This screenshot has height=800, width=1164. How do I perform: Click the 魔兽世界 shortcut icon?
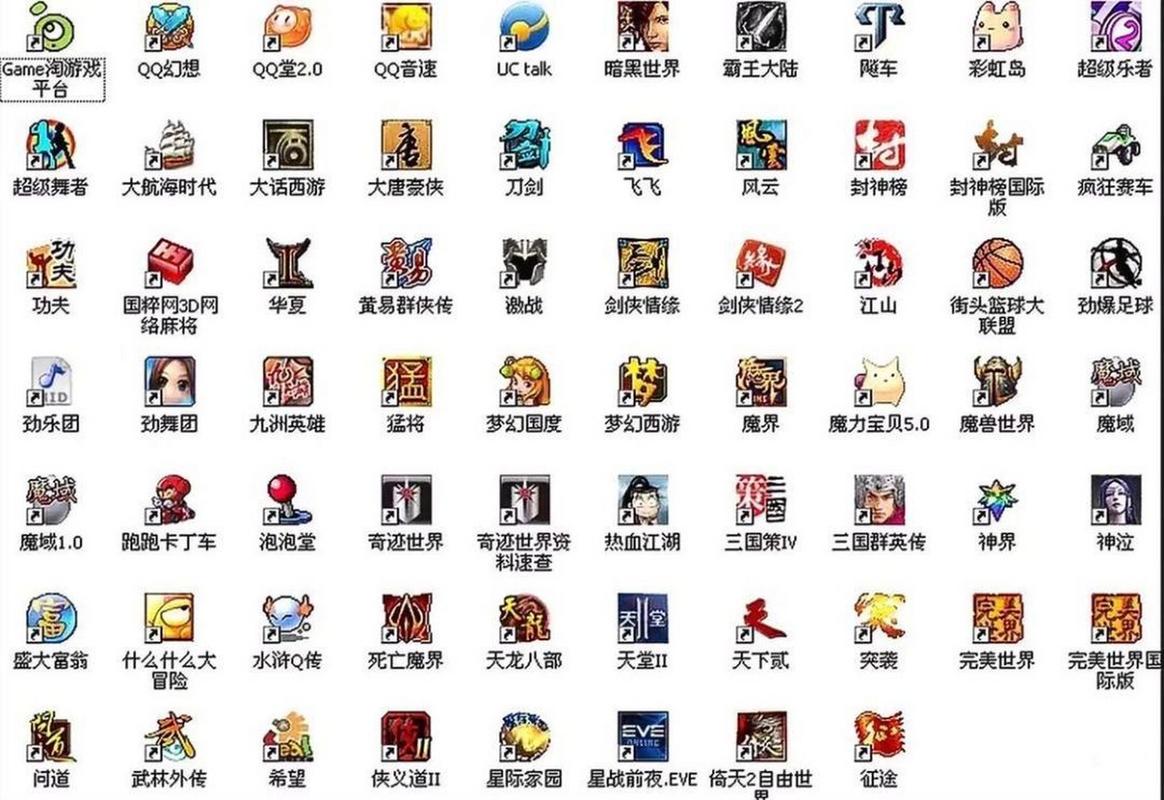point(996,382)
